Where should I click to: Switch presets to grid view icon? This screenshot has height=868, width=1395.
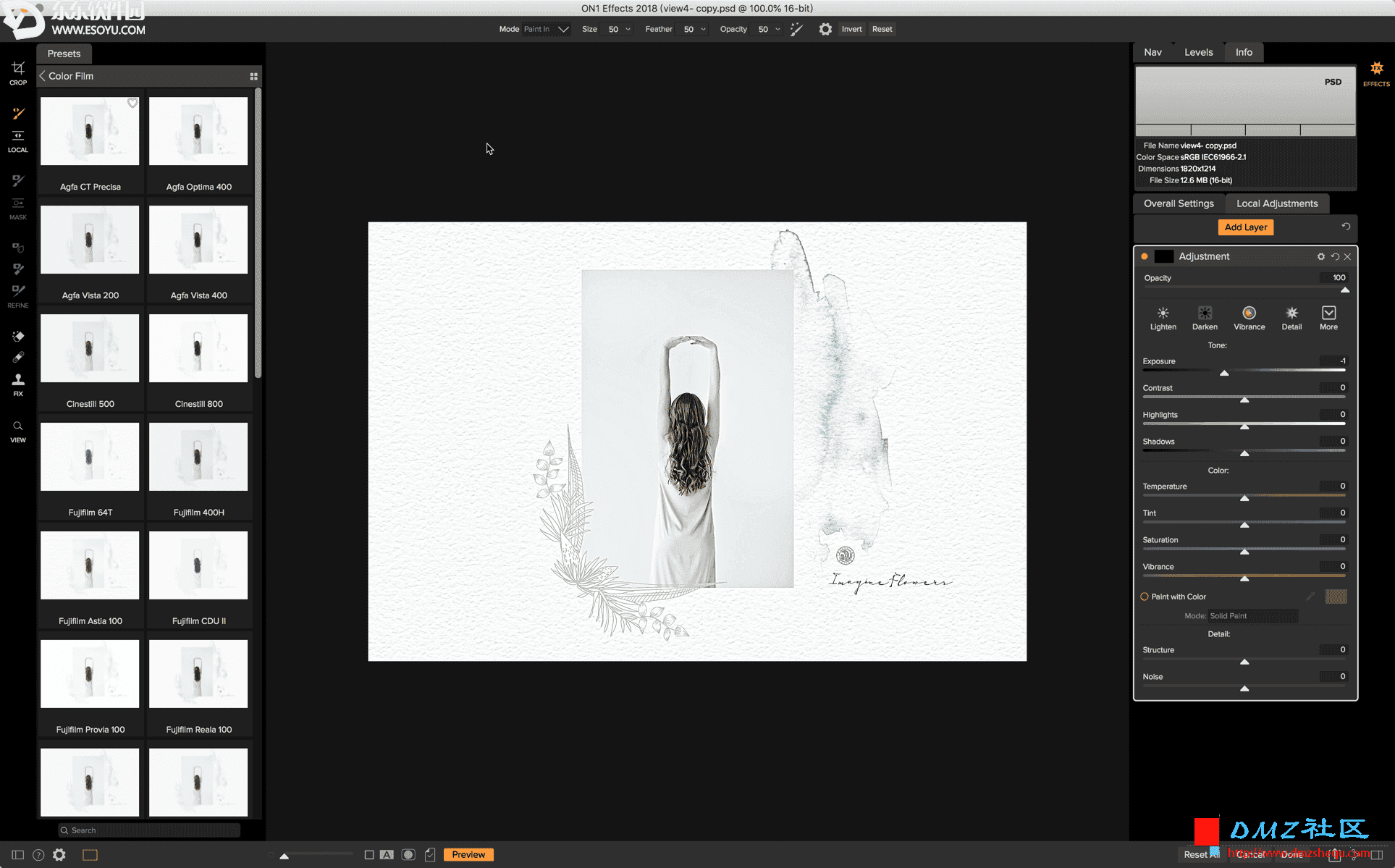coord(253,76)
